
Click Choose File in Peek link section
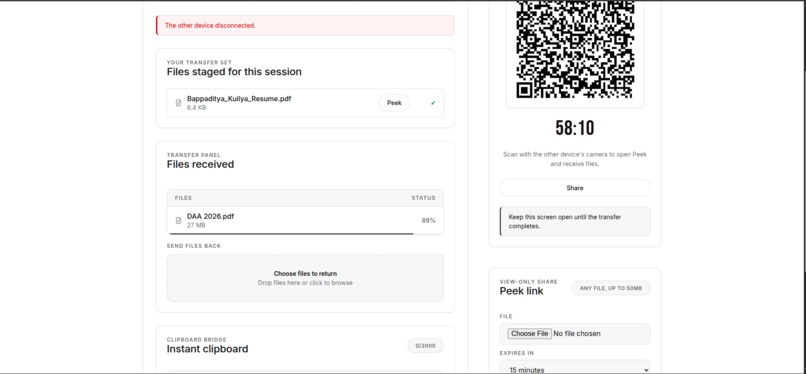(529, 333)
